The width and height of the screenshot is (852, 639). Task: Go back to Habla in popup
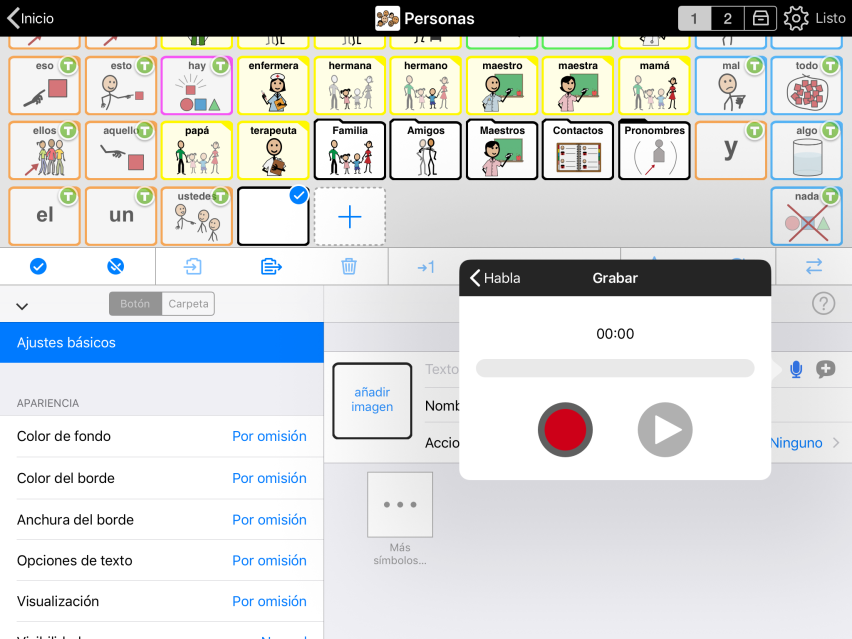494,278
